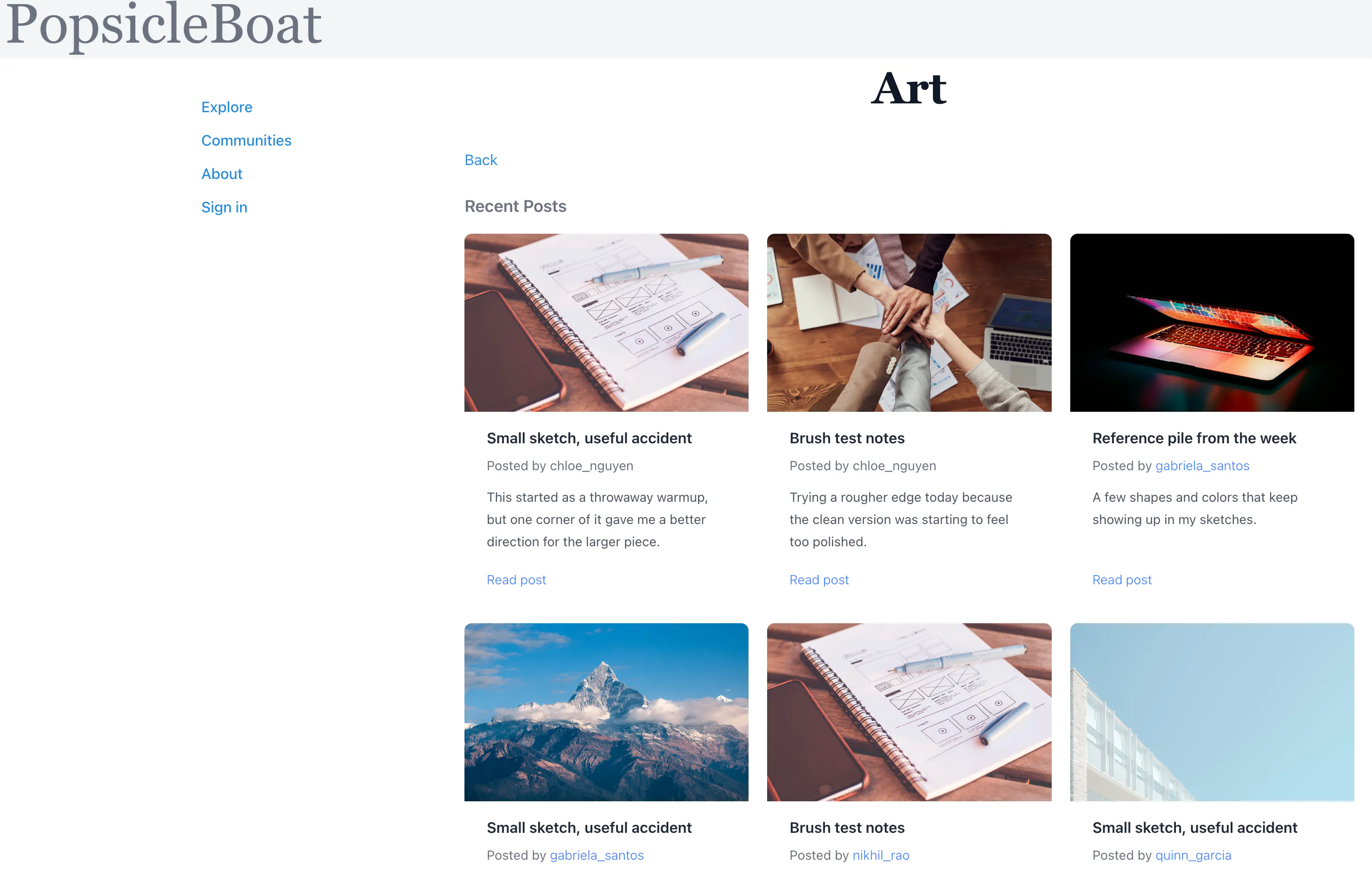Open the neon laptop thumbnail
1372x869 pixels.
click(x=1212, y=323)
